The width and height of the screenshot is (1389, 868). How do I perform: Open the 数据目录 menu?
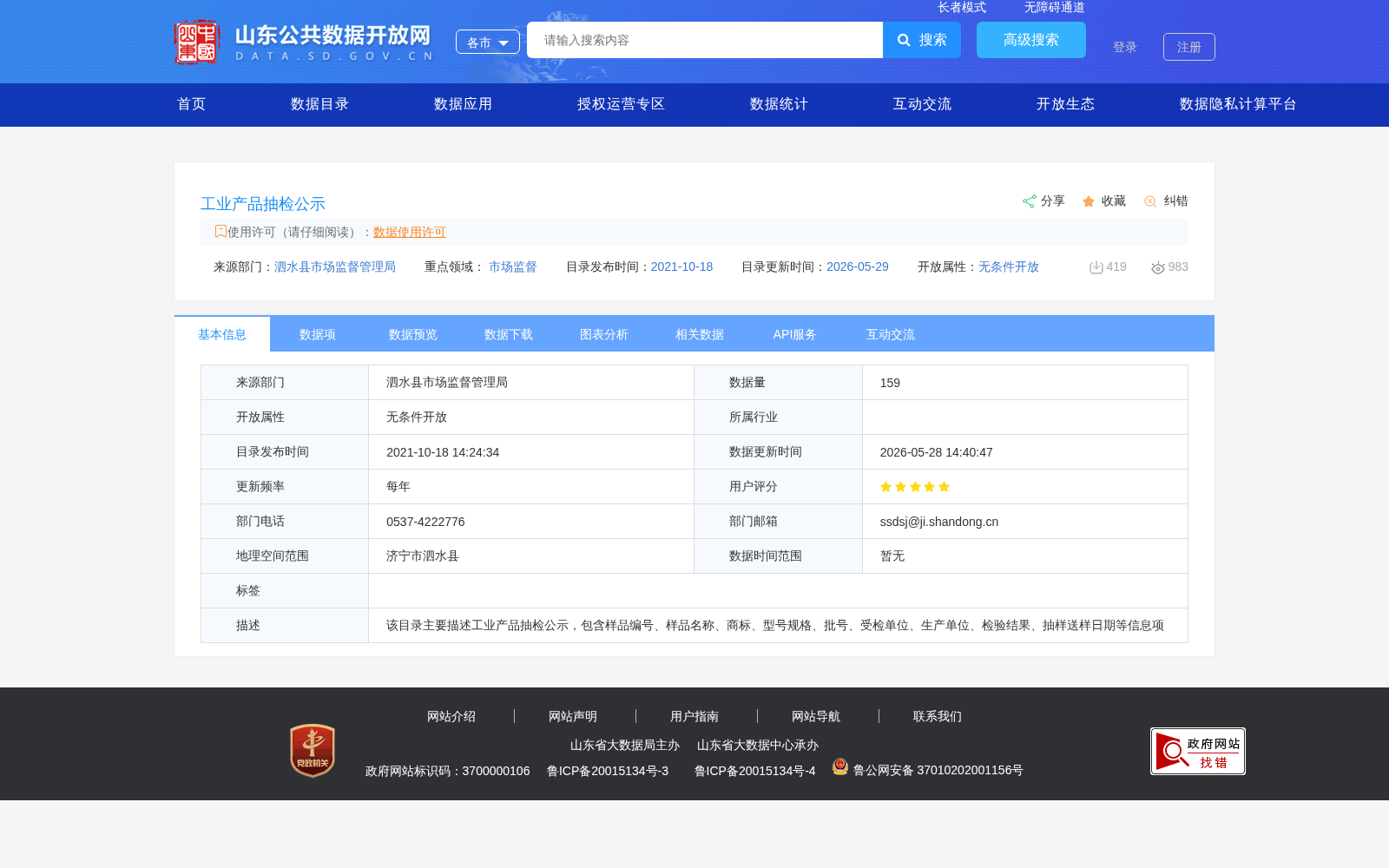(x=319, y=104)
